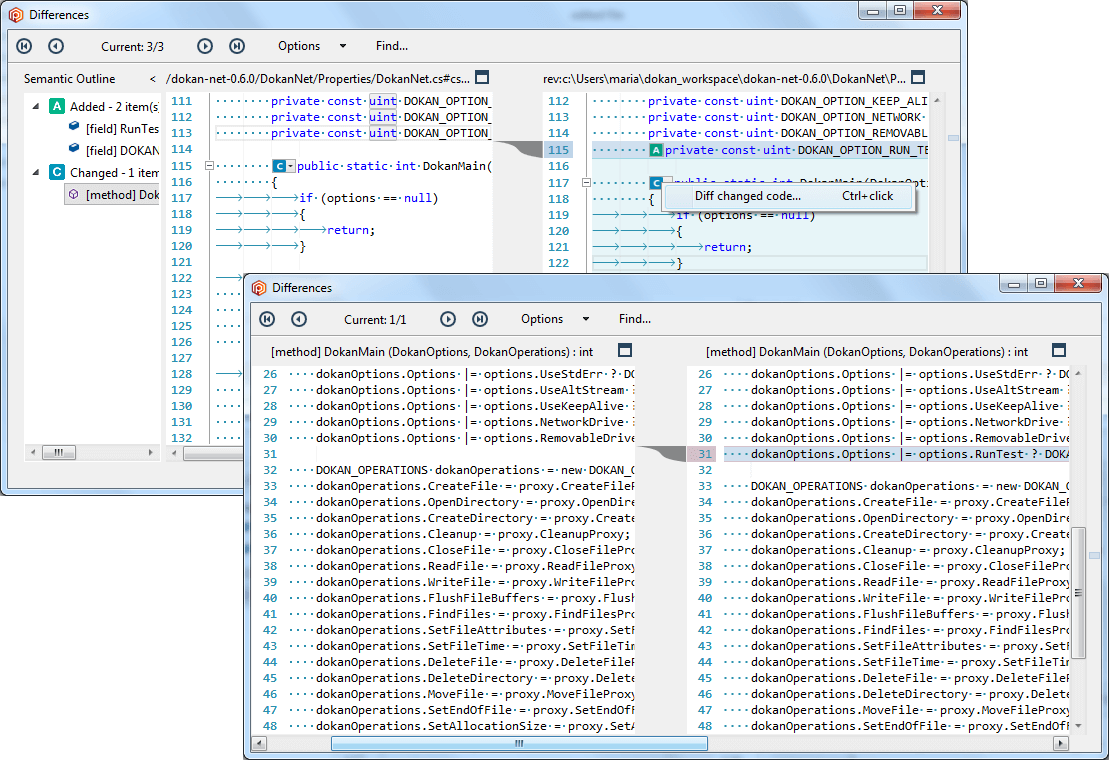The width and height of the screenshot is (1109, 760).
Task: Go to next difference in front window
Action: click(x=448, y=319)
